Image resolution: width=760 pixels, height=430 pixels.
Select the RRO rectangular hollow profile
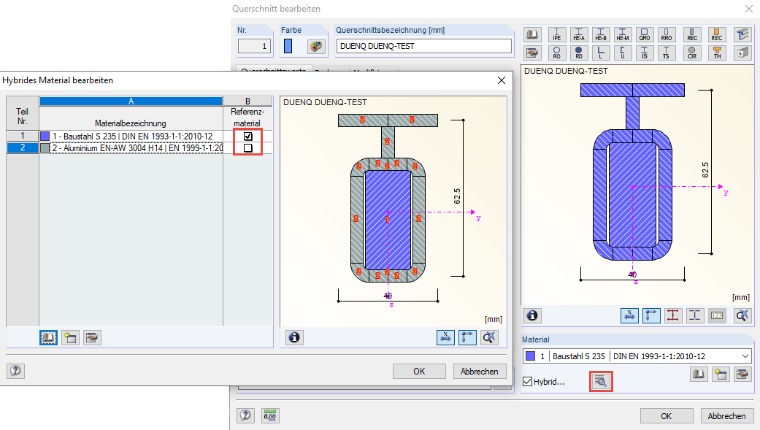pos(666,34)
